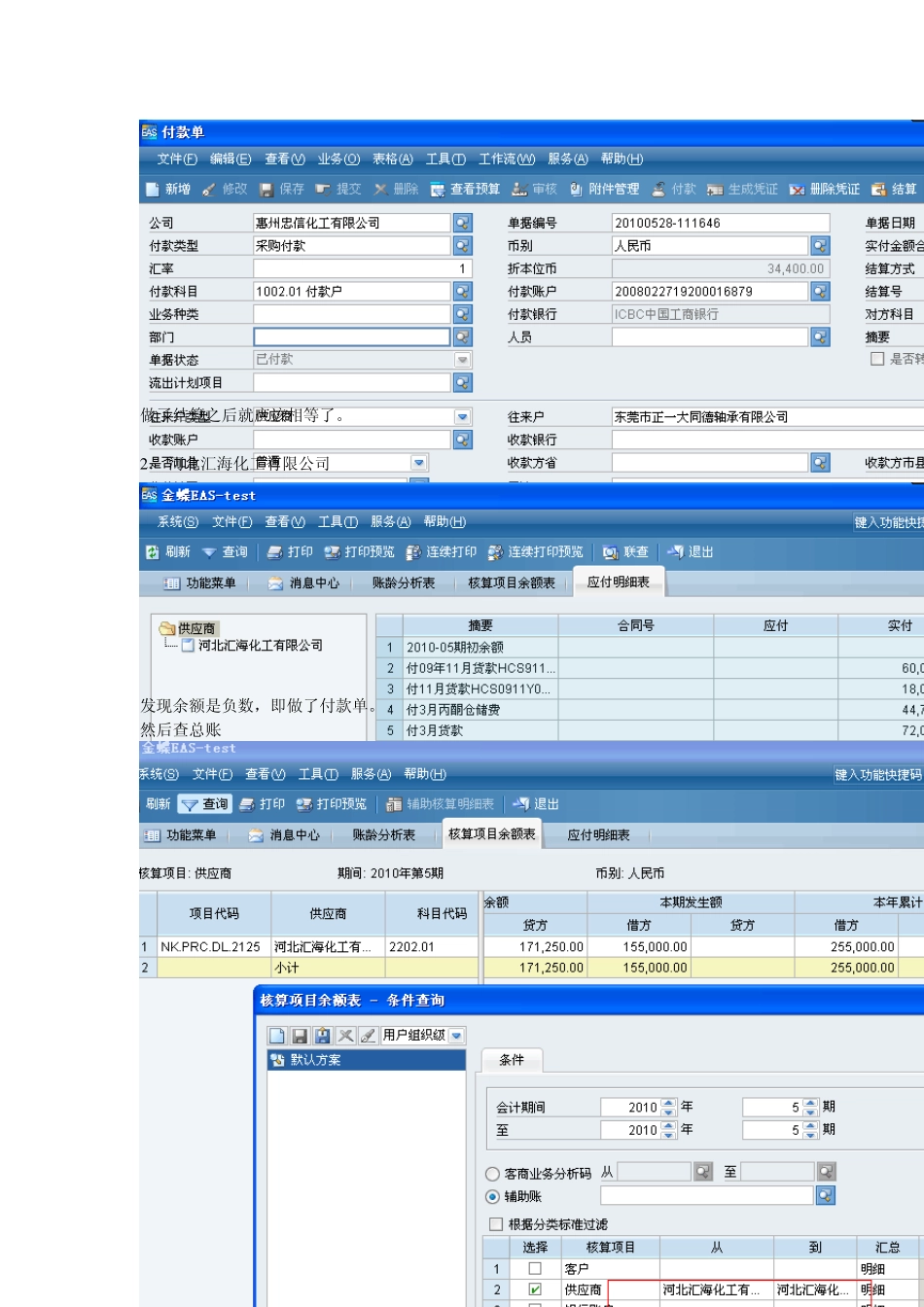This screenshot has width=924, height=1307.
Task: Open lookup icon beside 辅助账 field
Action: [x=825, y=1195]
